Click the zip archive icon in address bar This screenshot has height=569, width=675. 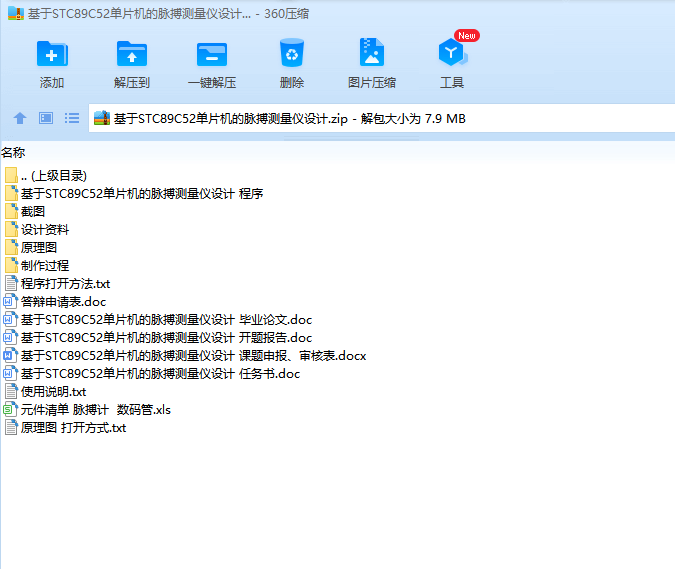pyautogui.click(x=102, y=118)
